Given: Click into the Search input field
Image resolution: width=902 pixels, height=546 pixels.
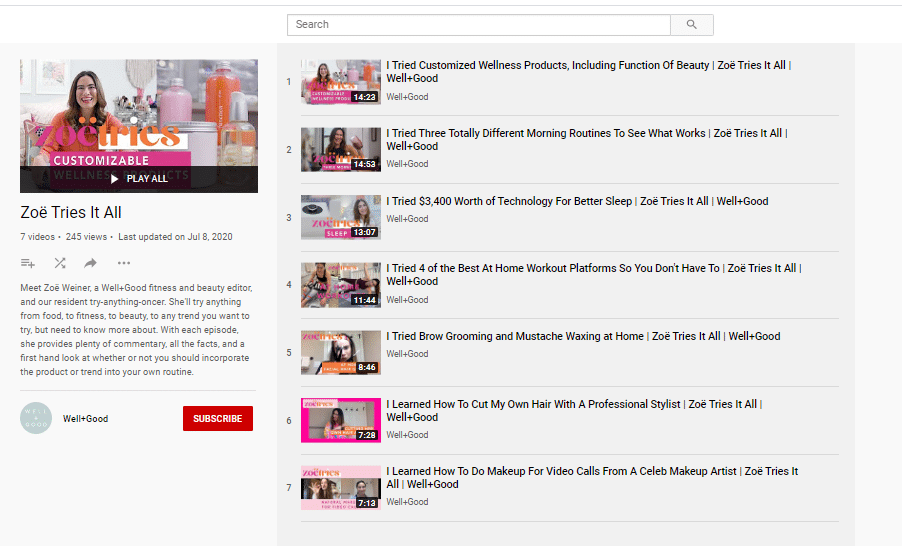Looking at the screenshot, I should 479,25.
